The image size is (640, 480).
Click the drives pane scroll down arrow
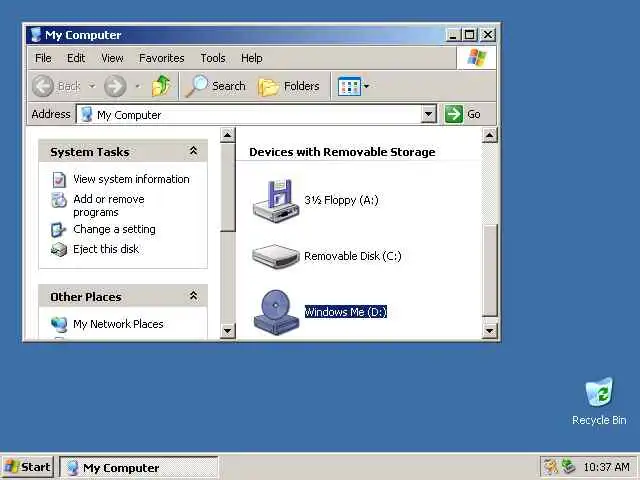[x=489, y=330]
